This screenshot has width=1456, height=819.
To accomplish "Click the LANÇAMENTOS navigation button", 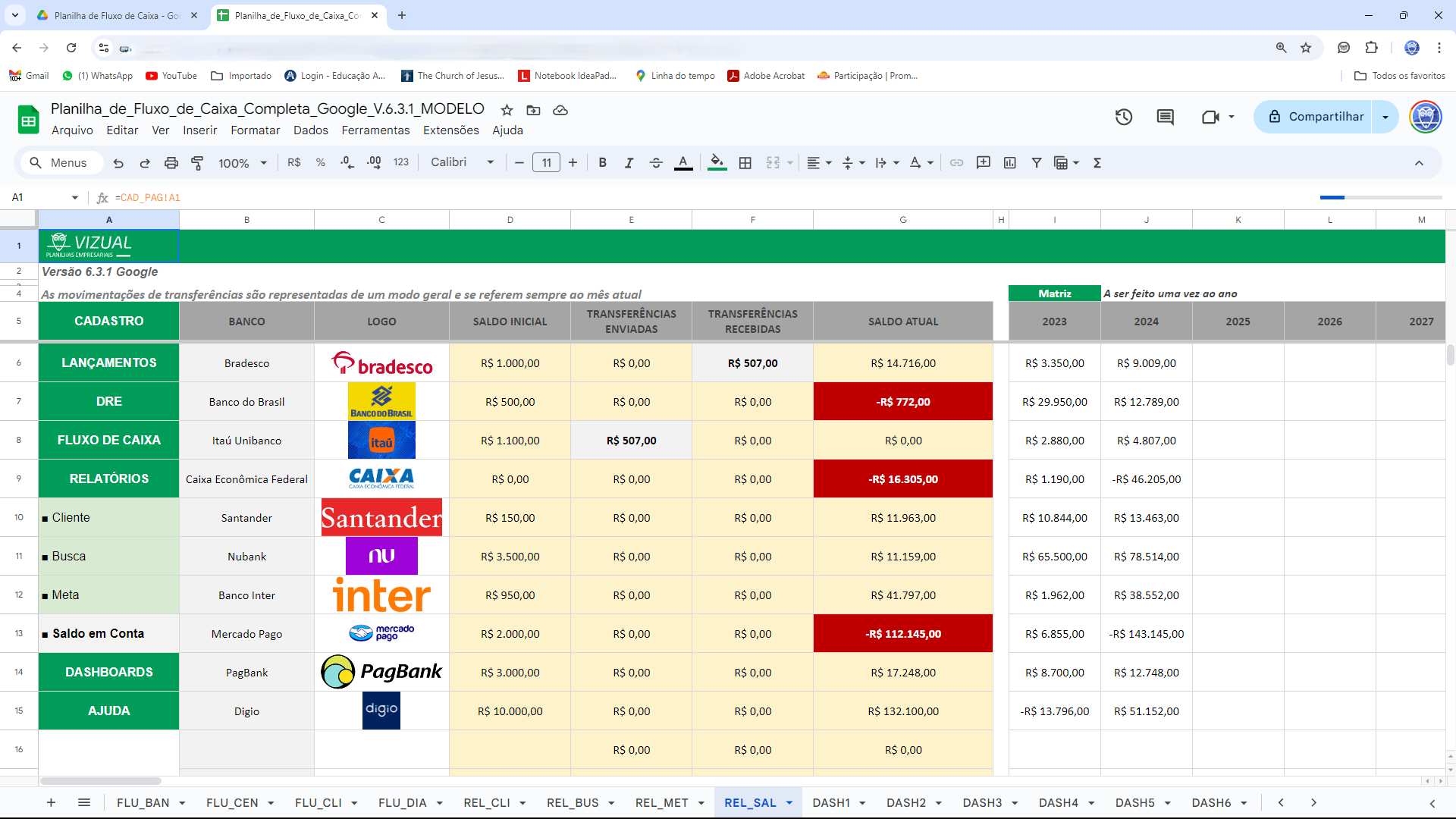I will [108, 362].
